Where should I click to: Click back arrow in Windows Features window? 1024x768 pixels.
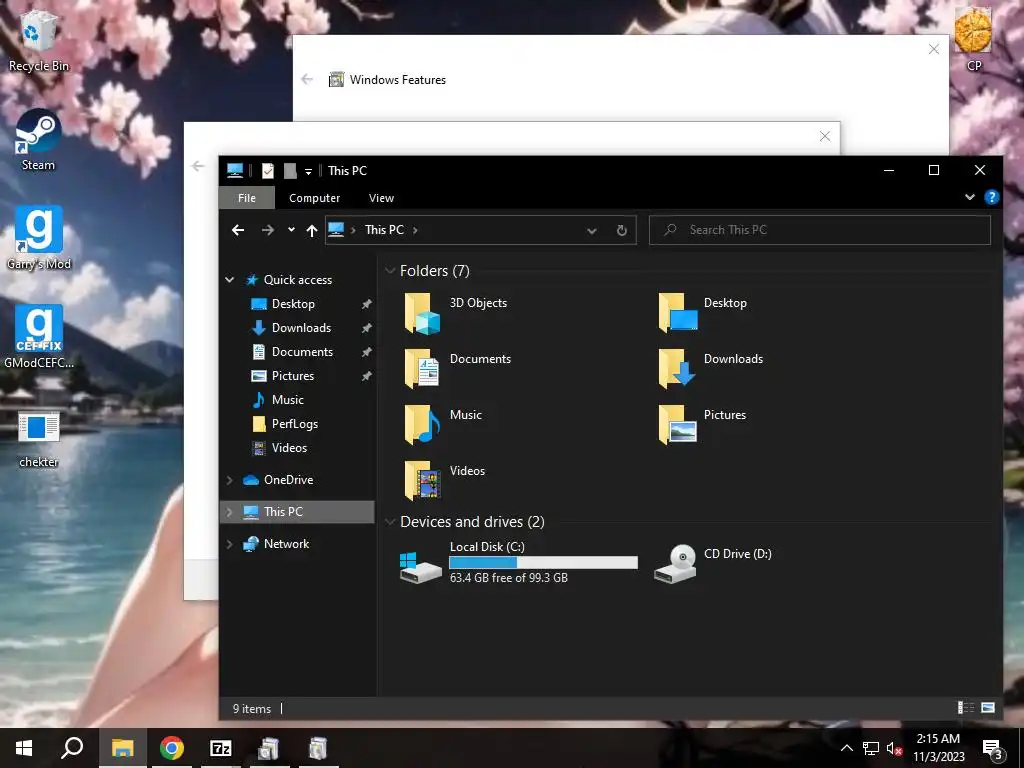[x=307, y=80]
